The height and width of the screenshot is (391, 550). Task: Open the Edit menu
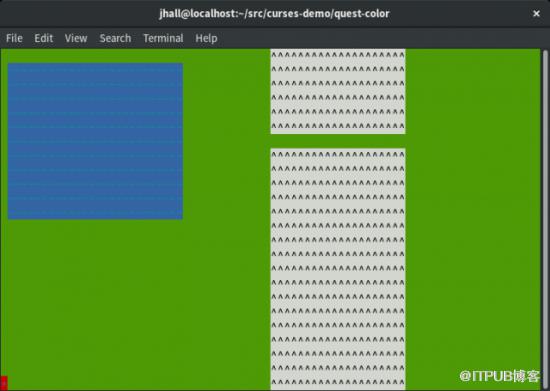[43, 38]
